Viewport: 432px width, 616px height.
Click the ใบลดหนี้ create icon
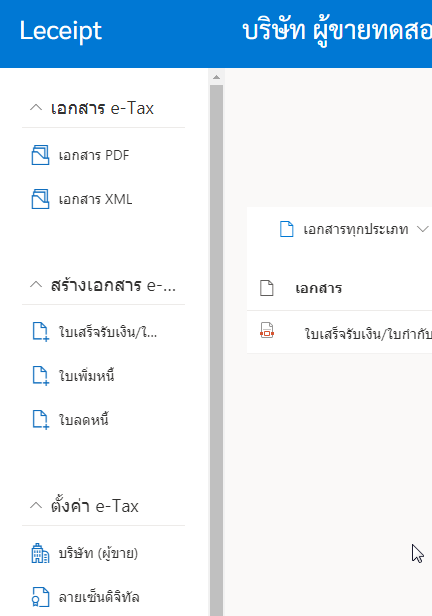pyautogui.click(x=40, y=420)
